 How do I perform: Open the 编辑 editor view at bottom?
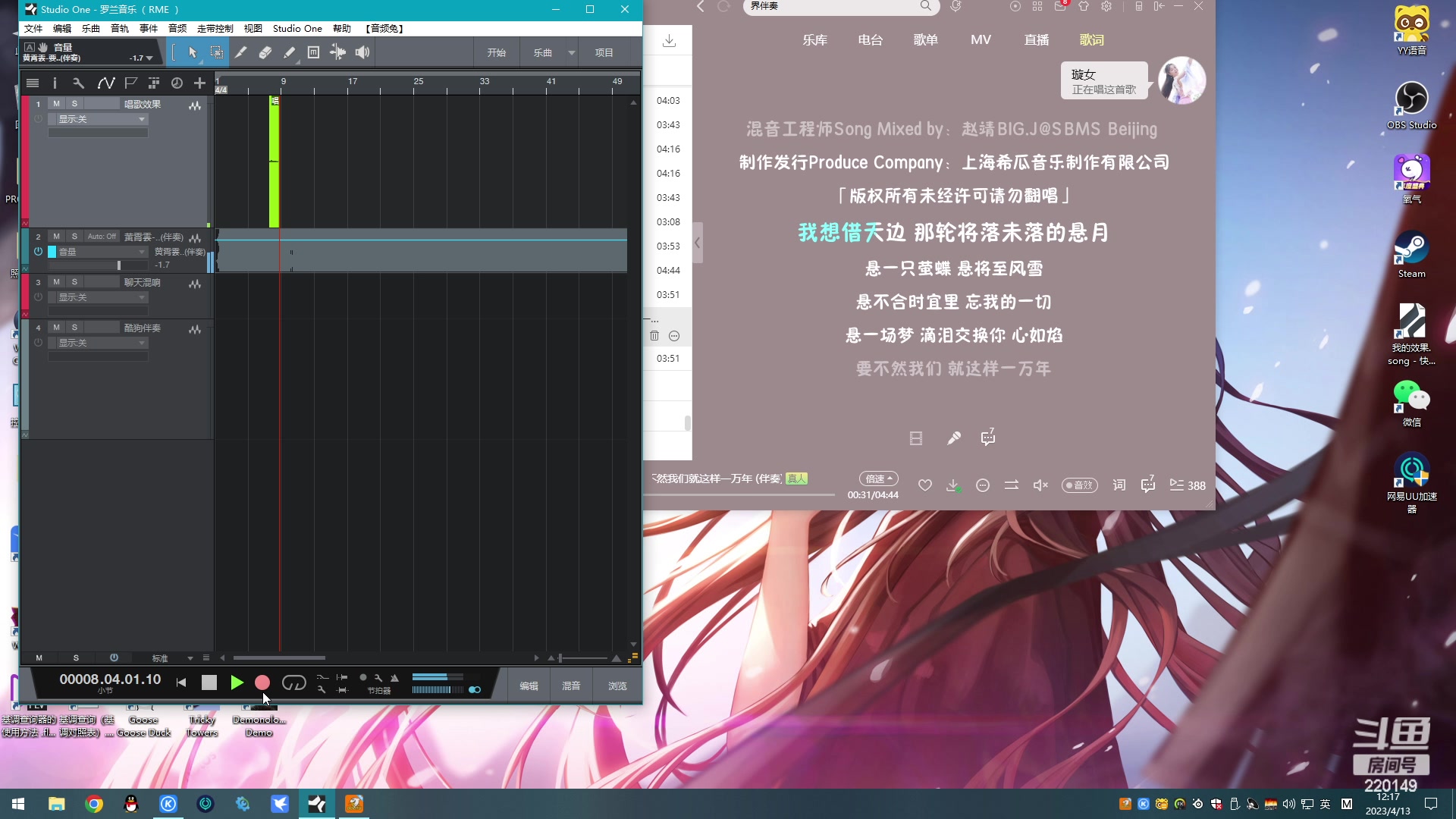click(529, 686)
